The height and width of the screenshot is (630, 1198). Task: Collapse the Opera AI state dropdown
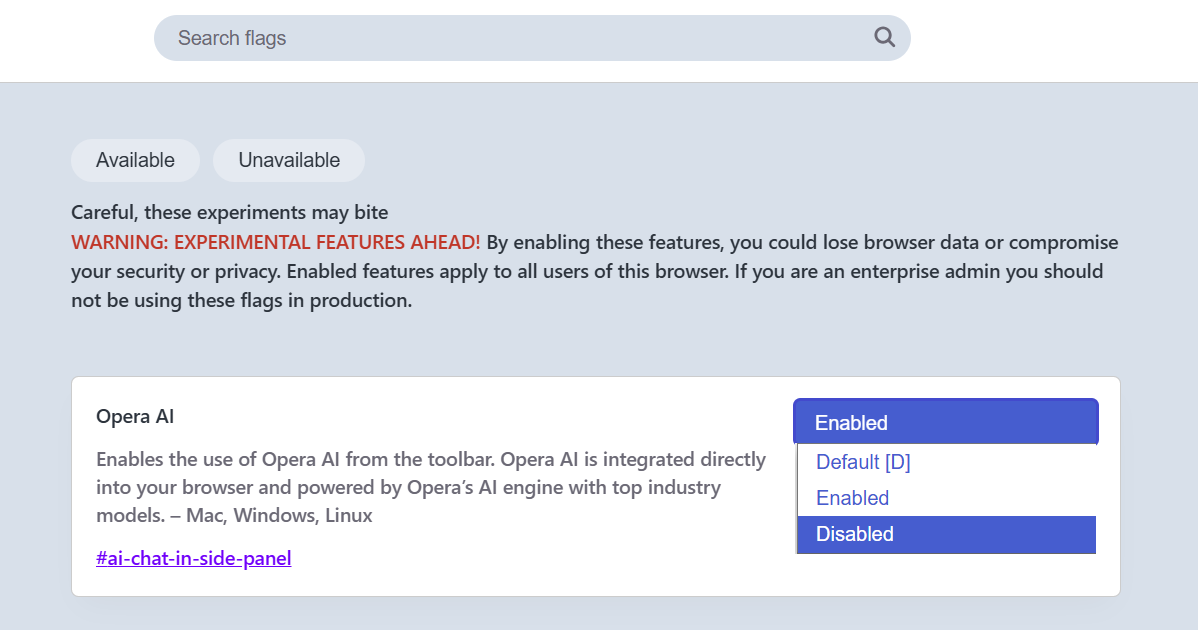coord(945,422)
